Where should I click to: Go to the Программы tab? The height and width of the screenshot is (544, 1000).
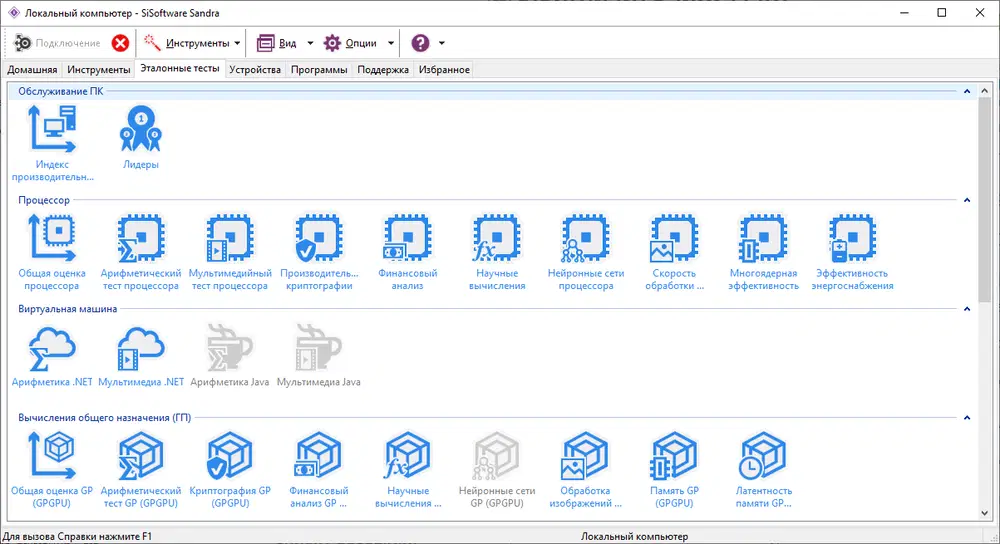tap(319, 70)
